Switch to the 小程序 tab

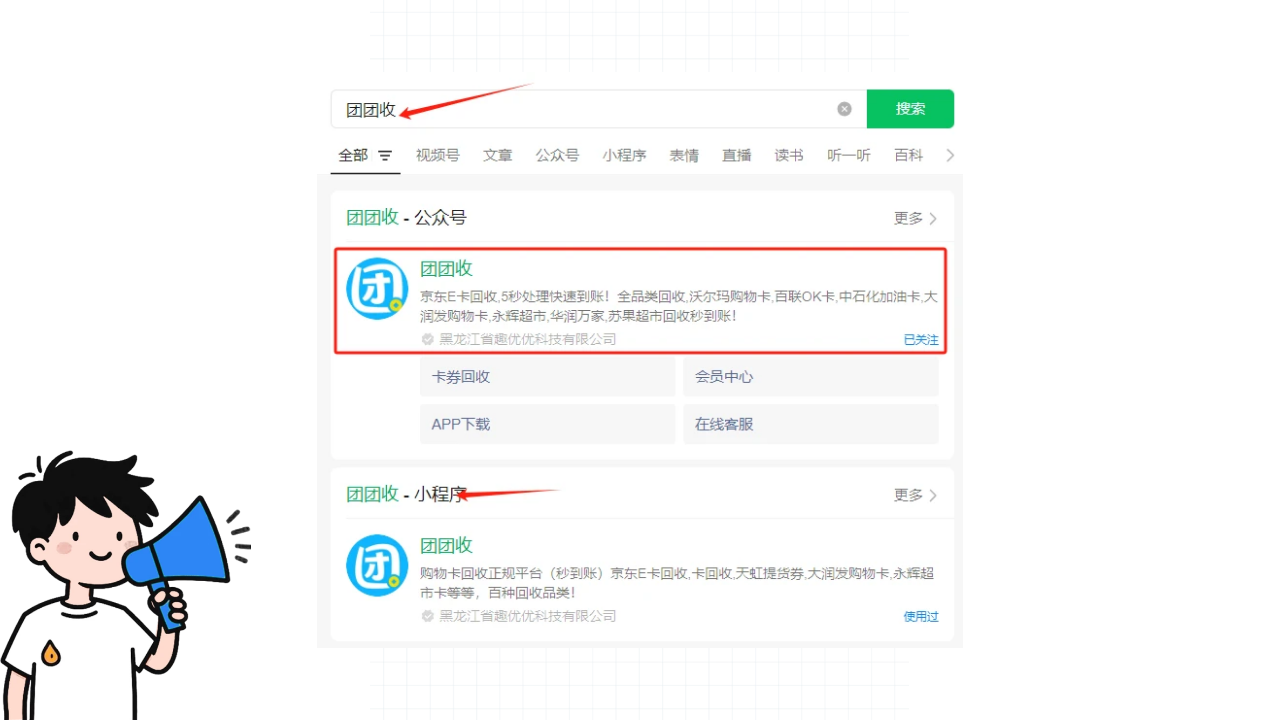(x=624, y=155)
